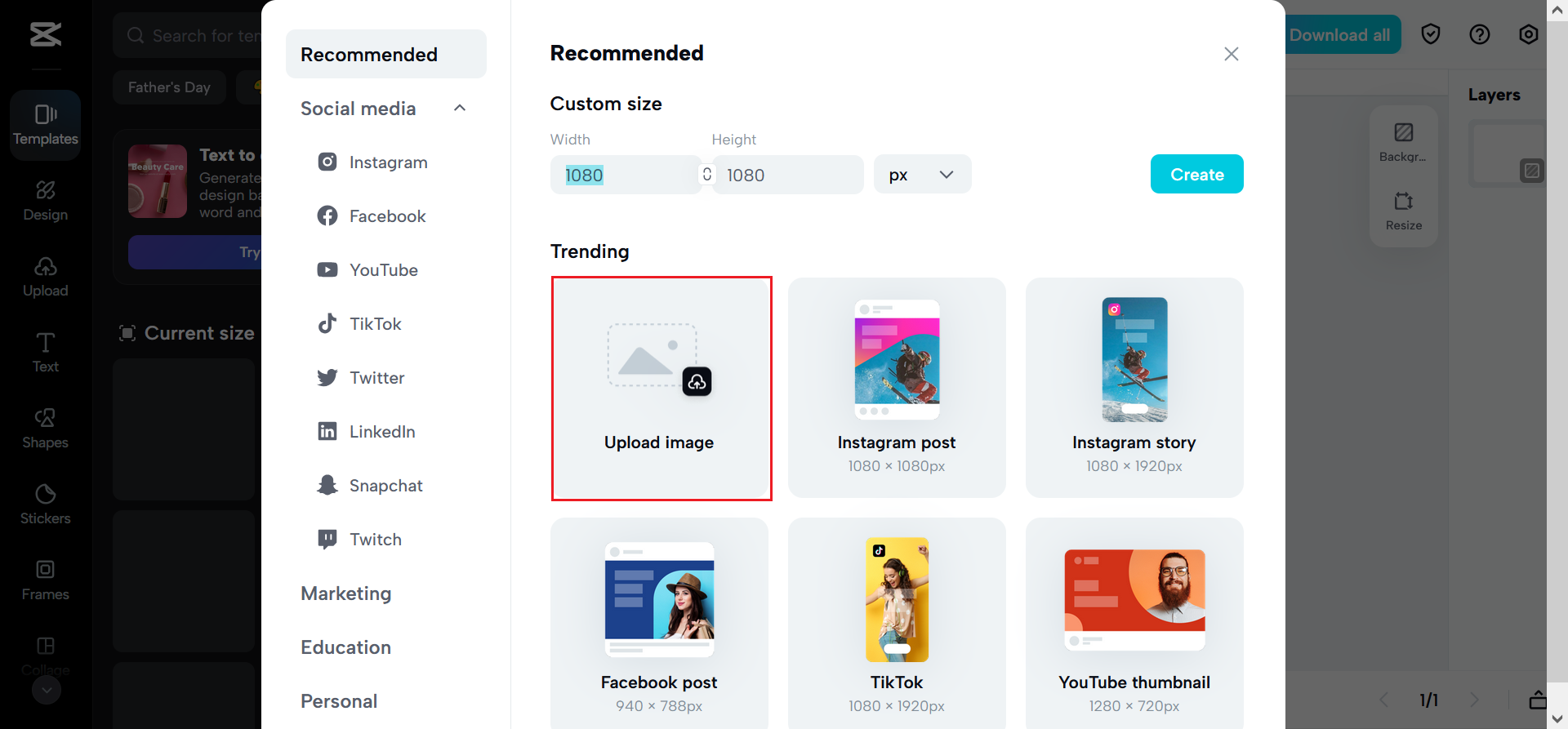1568x729 pixels.
Task: Open the Design panel
Action: point(45,200)
